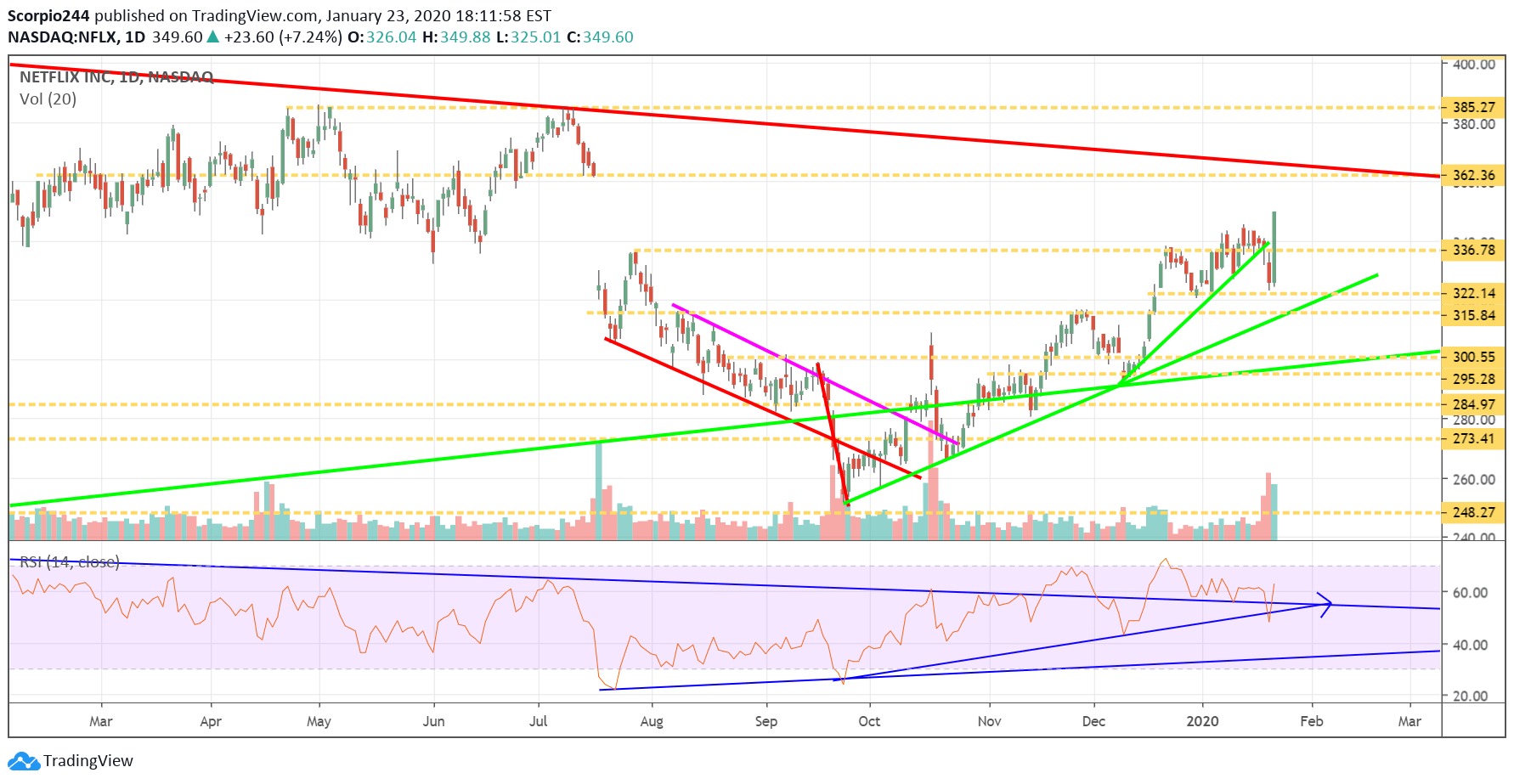Click the RSI 60.00 axis value
This screenshot has height=784, width=1514.
1470,593
